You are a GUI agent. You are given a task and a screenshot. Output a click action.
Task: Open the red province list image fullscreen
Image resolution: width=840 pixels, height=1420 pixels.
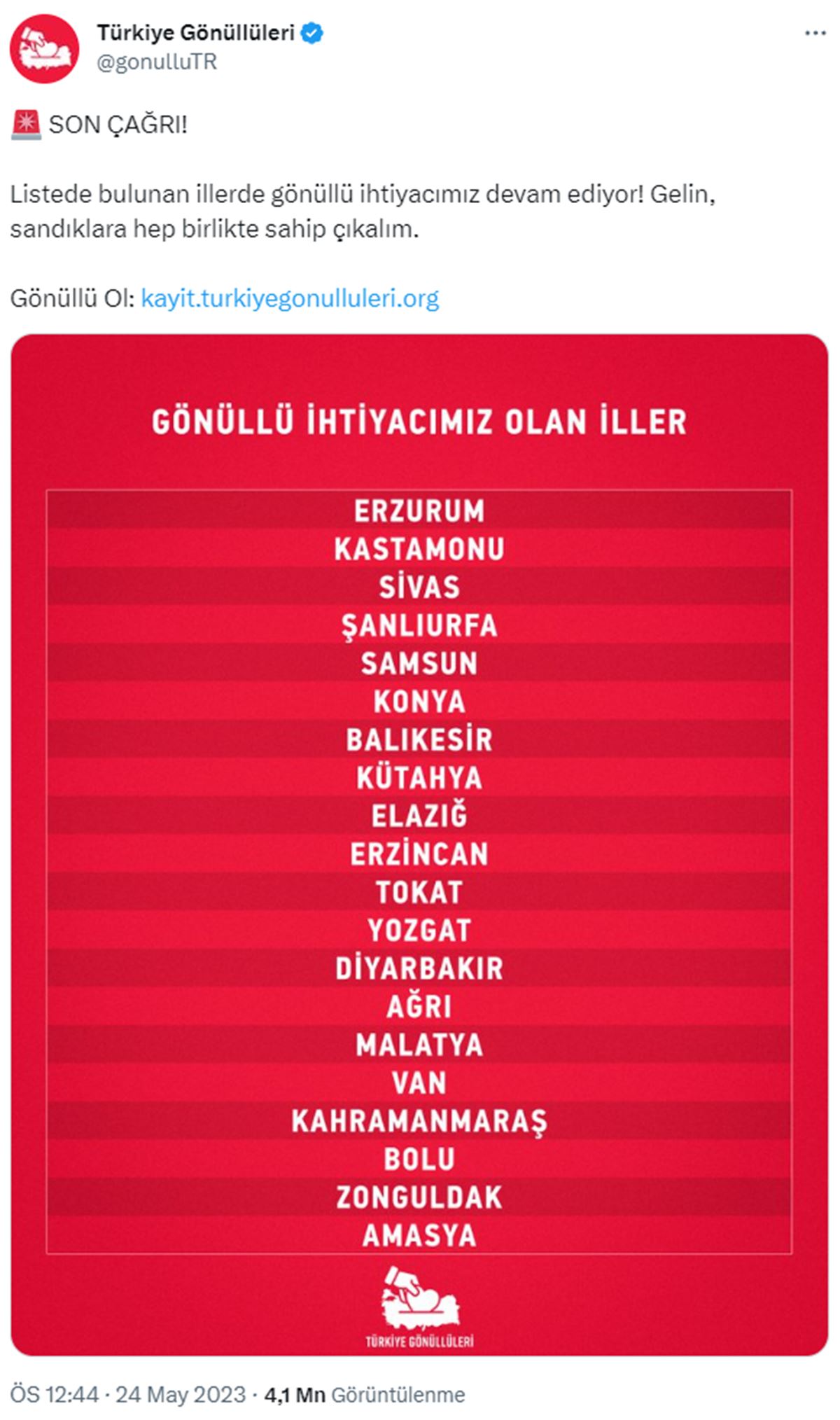tap(420, 840)
